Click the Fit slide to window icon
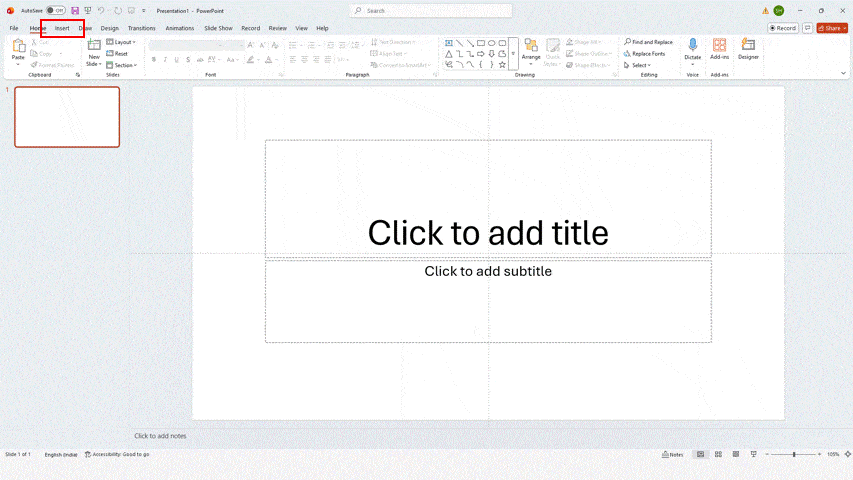 [848, 454]
